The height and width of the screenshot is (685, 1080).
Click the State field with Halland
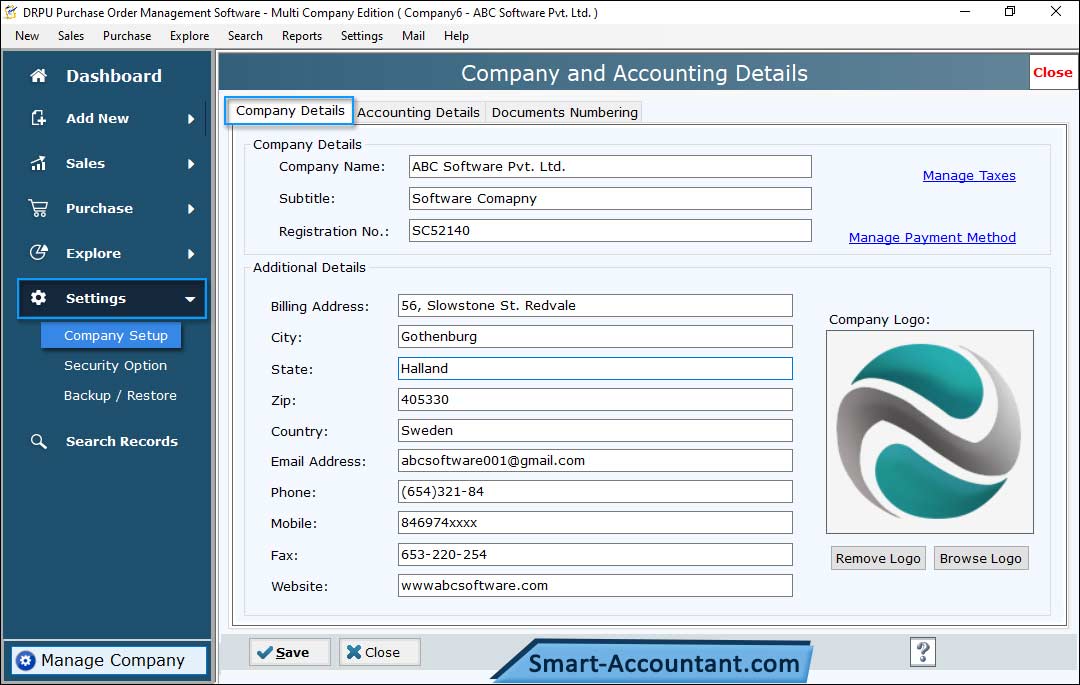coord(595,368)
